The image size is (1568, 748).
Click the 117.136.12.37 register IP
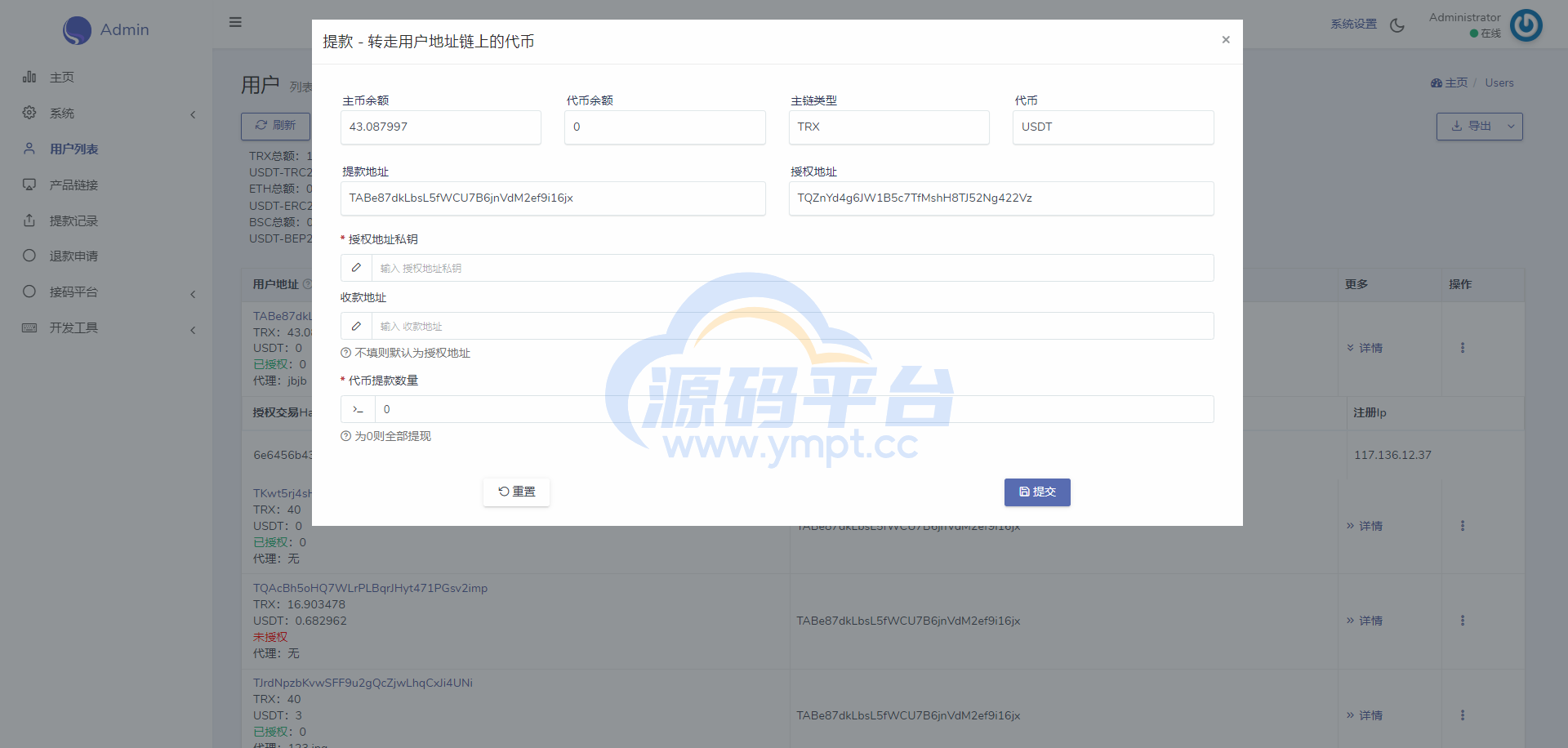point(1392,455)
